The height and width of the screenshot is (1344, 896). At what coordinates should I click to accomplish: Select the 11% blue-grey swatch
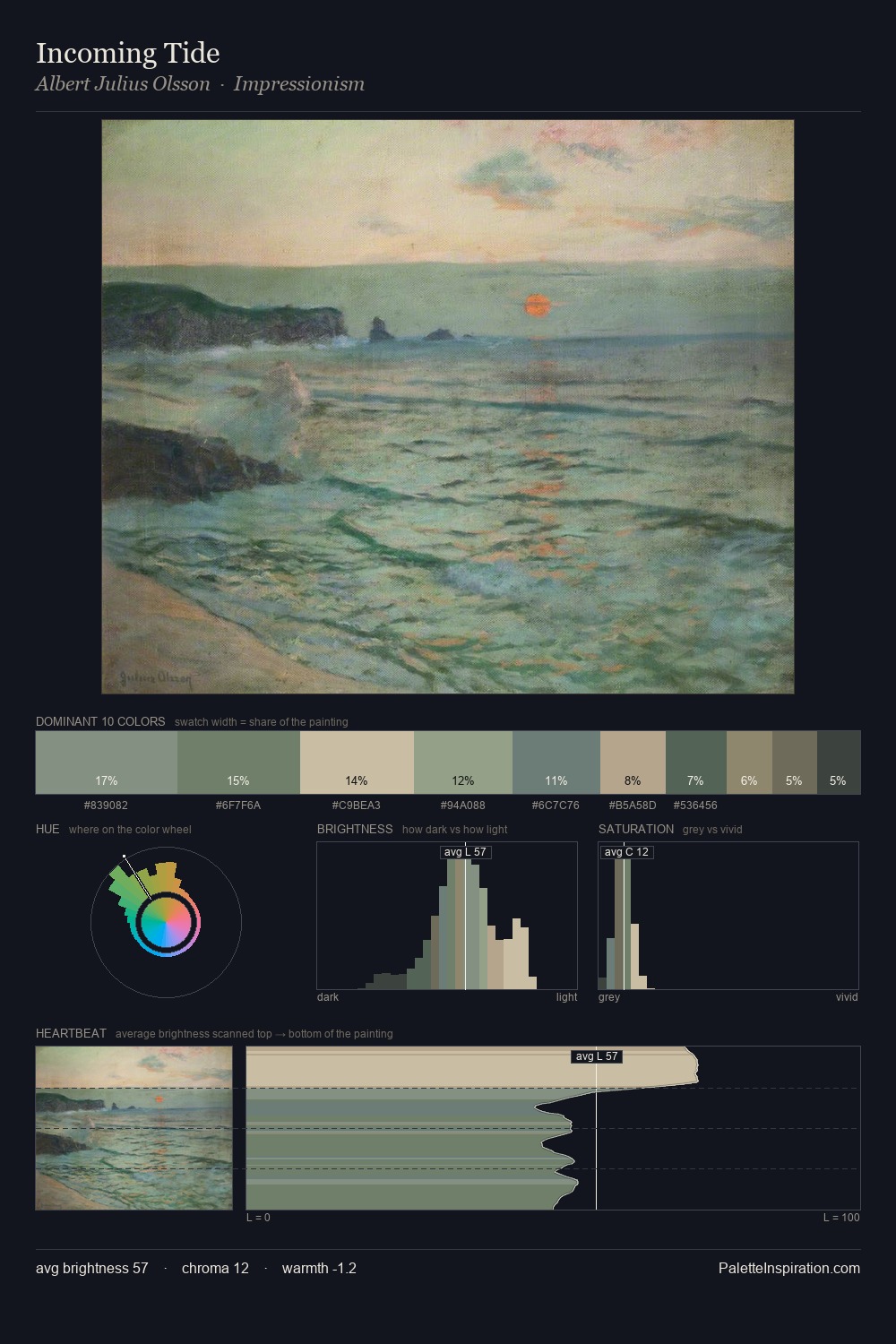[556, 762]
